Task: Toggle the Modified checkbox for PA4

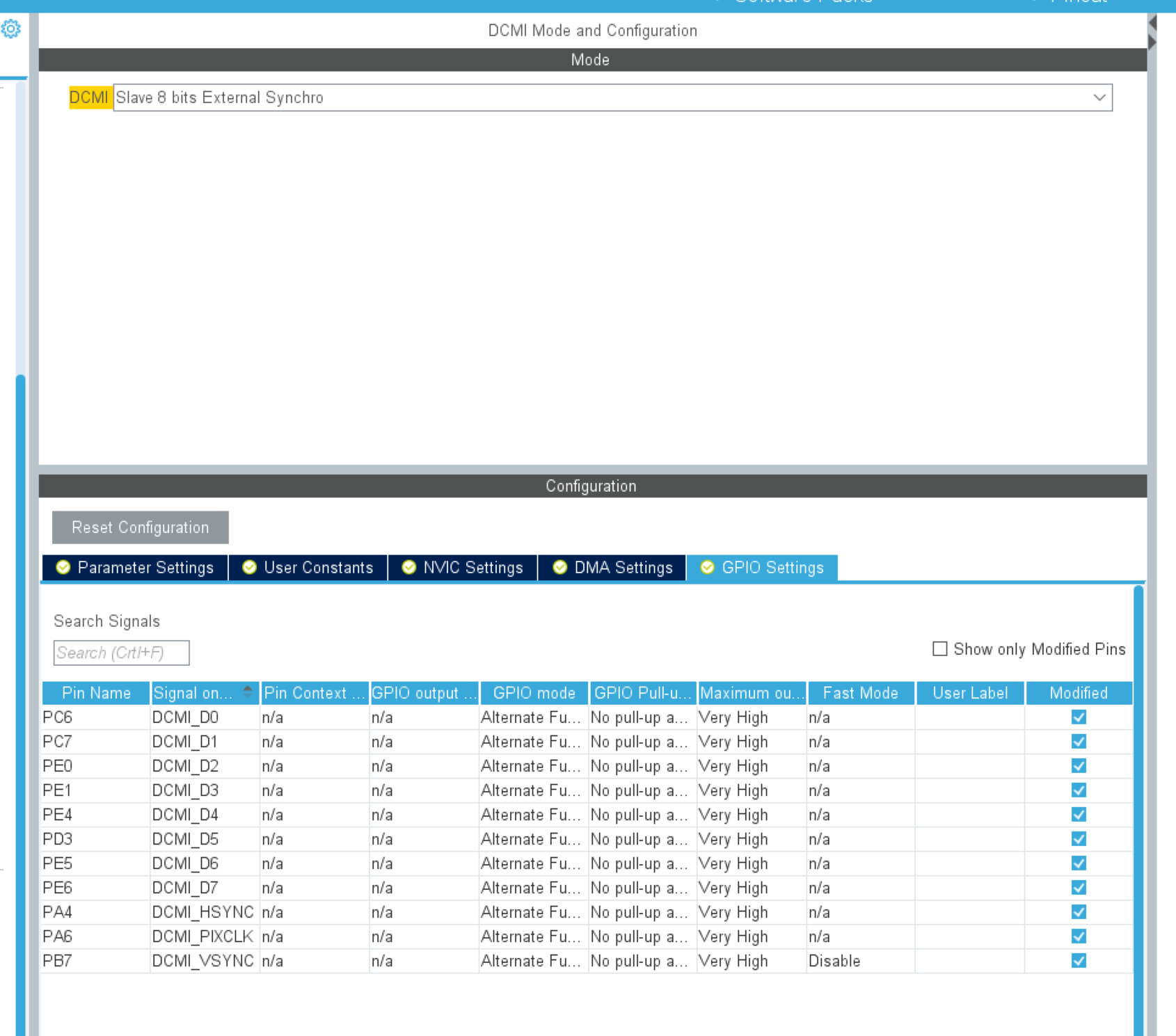Action: point(1079,912)
